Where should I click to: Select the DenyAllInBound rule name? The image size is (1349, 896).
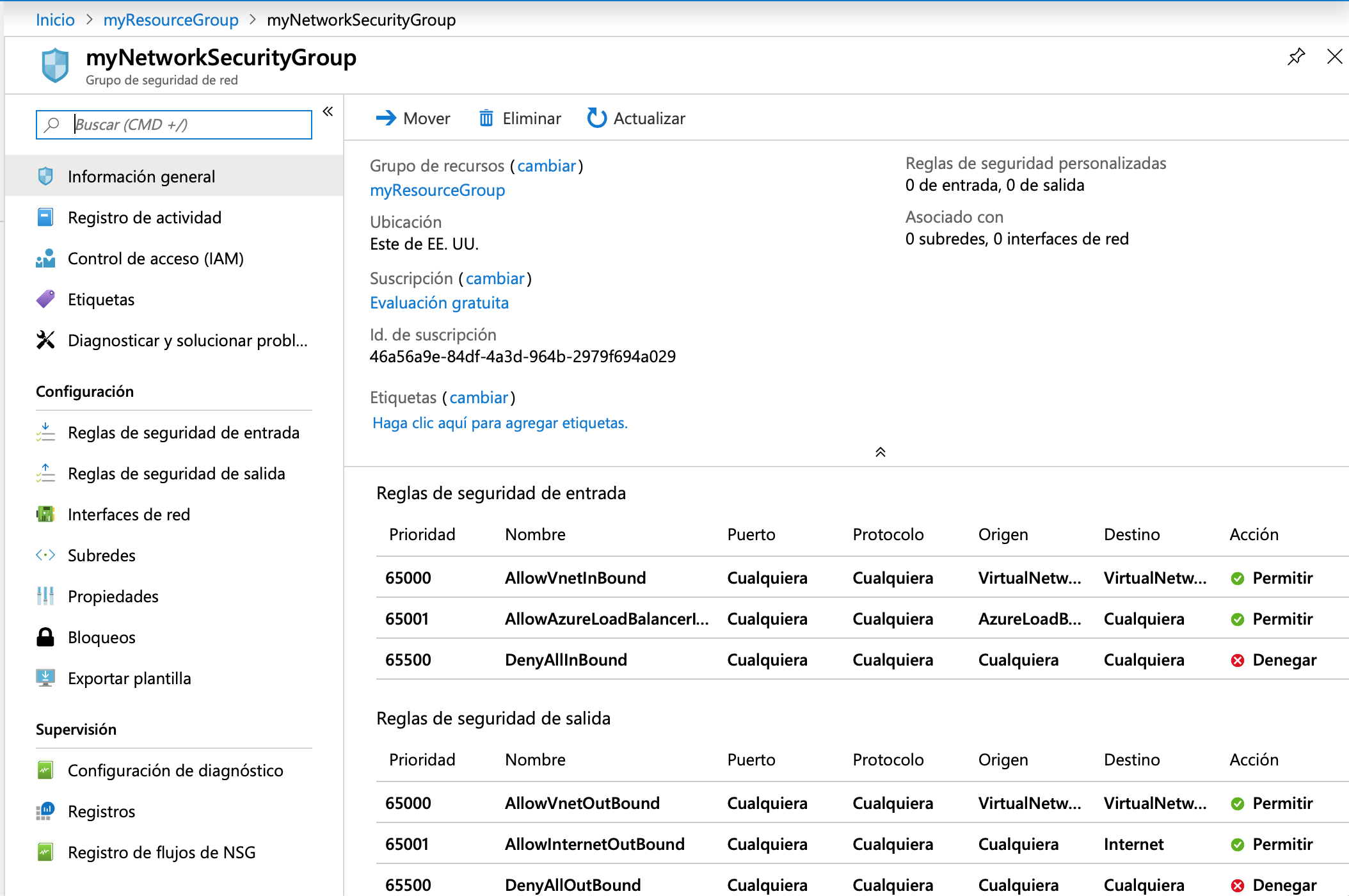566,660
